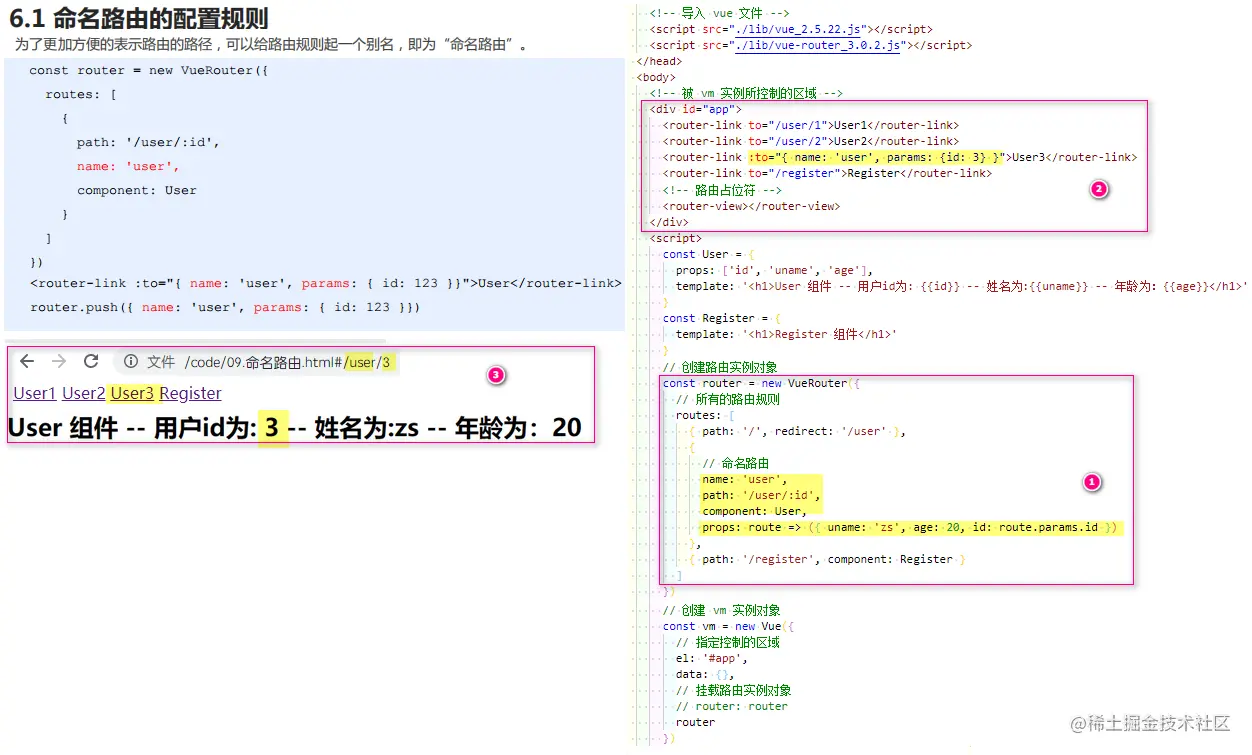Screen dimensions: 1252x755
Task: Open the Register link
Action: point(191,393)
